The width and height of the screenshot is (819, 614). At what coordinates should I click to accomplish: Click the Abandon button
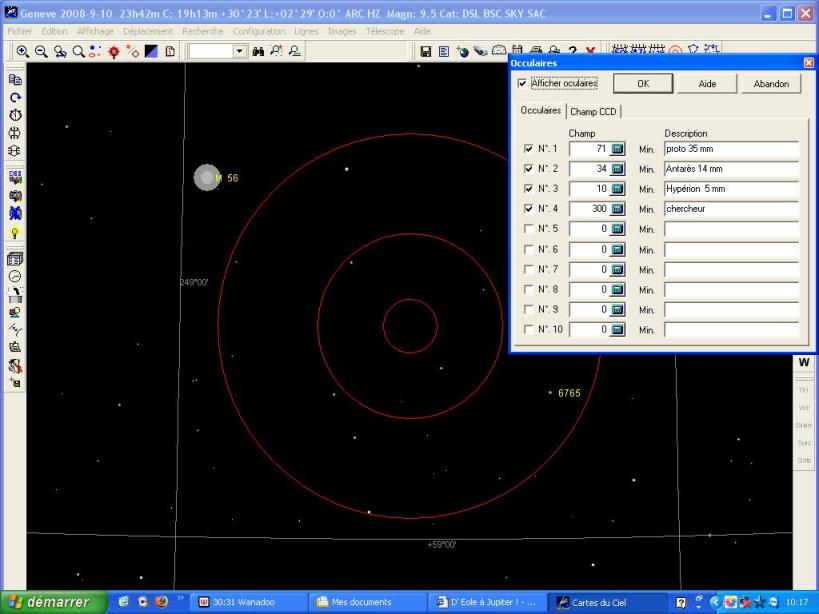click(771, 85)
